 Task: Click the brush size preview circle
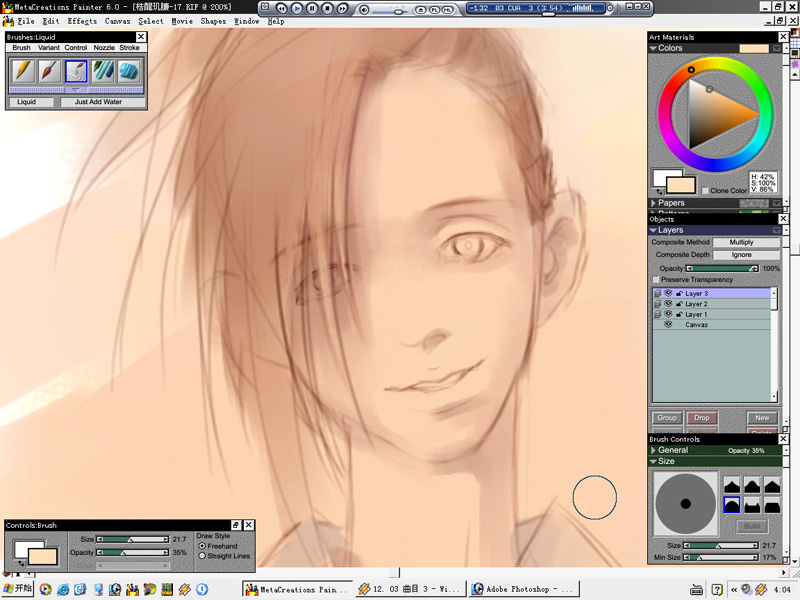coord(685,504)
